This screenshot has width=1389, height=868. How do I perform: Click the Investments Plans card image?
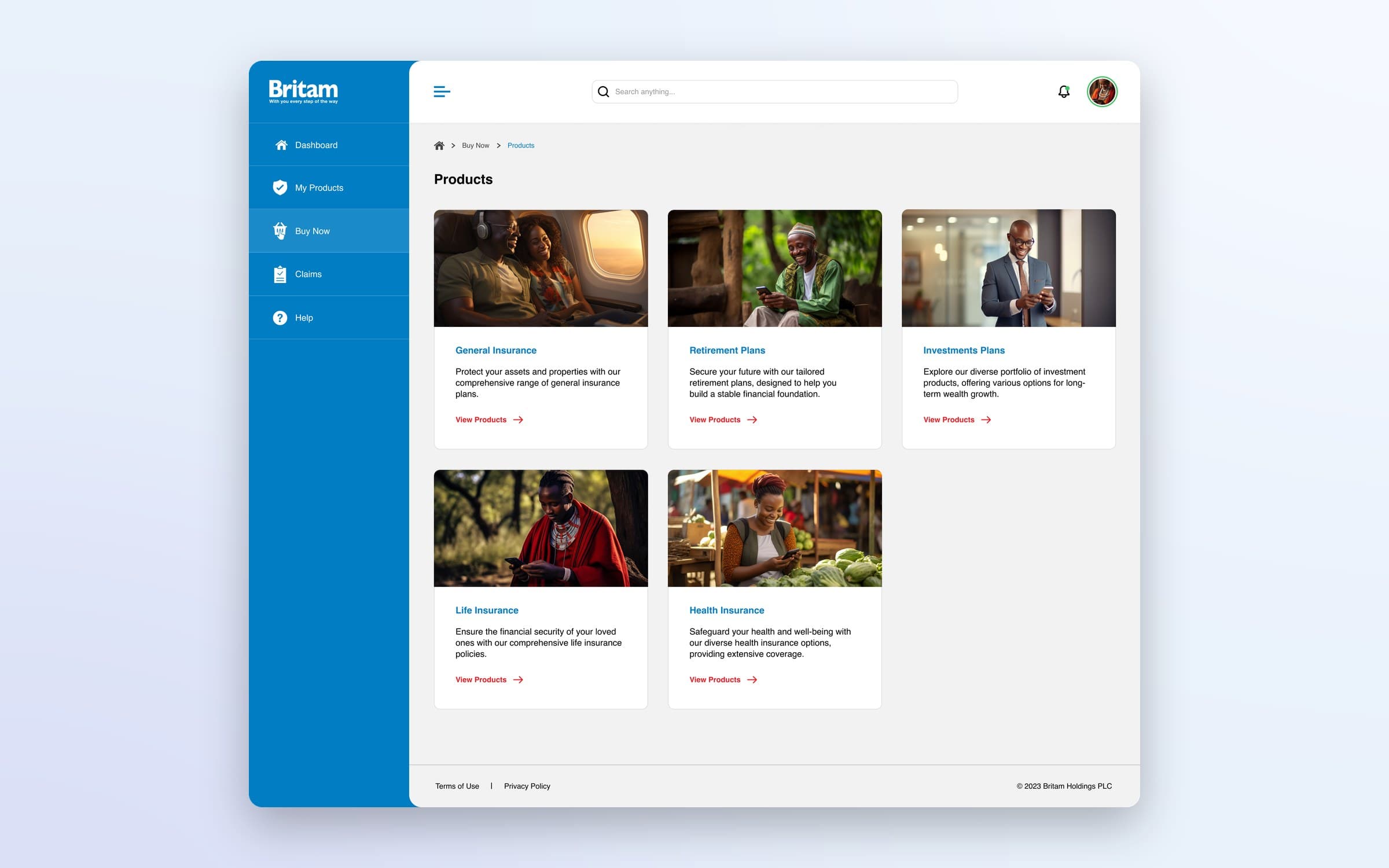(1008, 268)
